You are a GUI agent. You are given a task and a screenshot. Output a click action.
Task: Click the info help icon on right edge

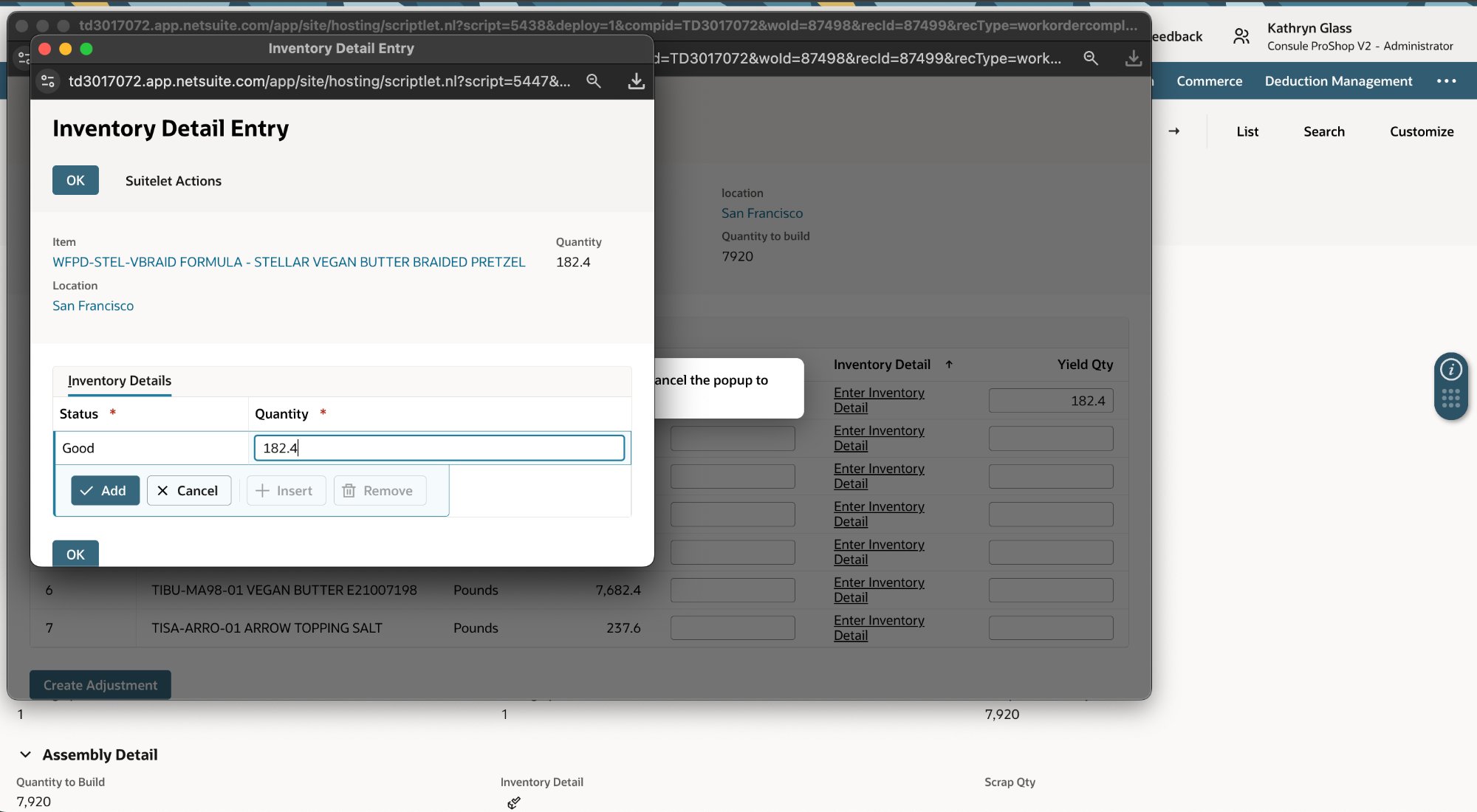[1450, 369]
